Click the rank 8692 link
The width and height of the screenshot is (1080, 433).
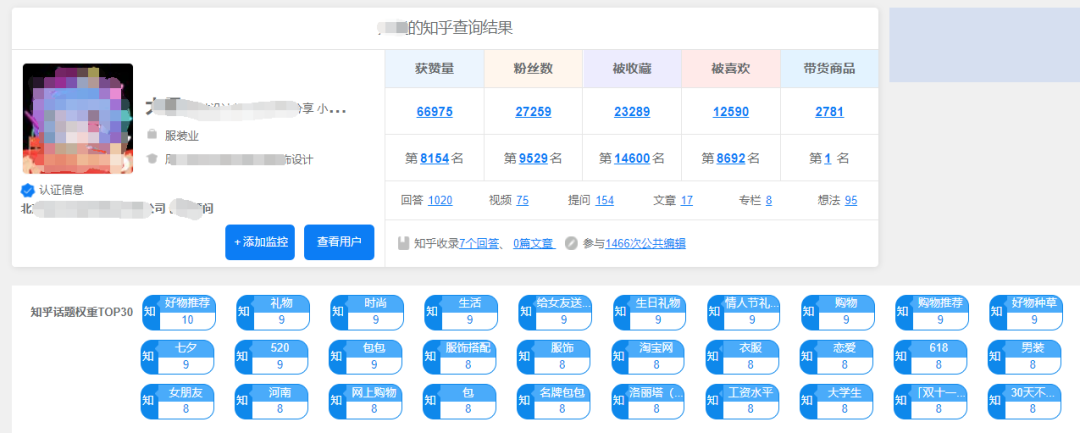(x=731, y=158)
